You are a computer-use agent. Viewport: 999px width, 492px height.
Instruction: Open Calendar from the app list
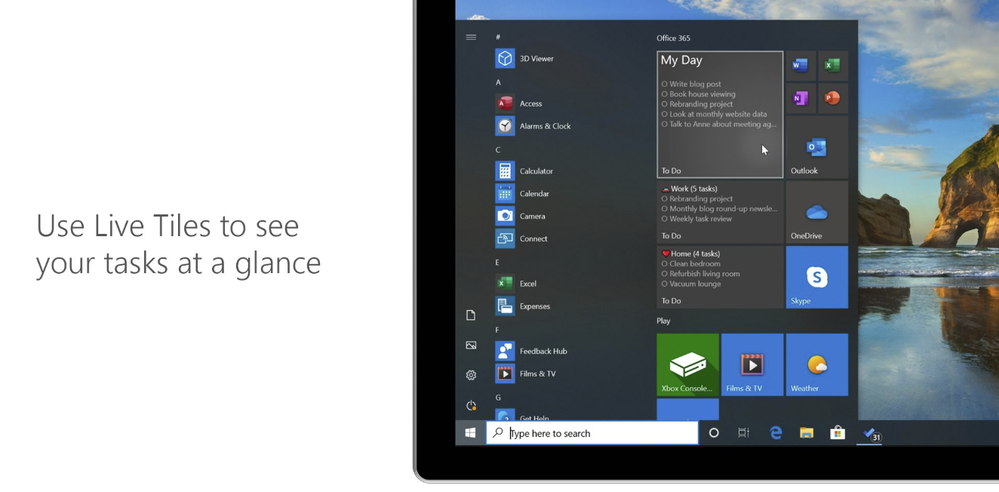pos(522,194)
